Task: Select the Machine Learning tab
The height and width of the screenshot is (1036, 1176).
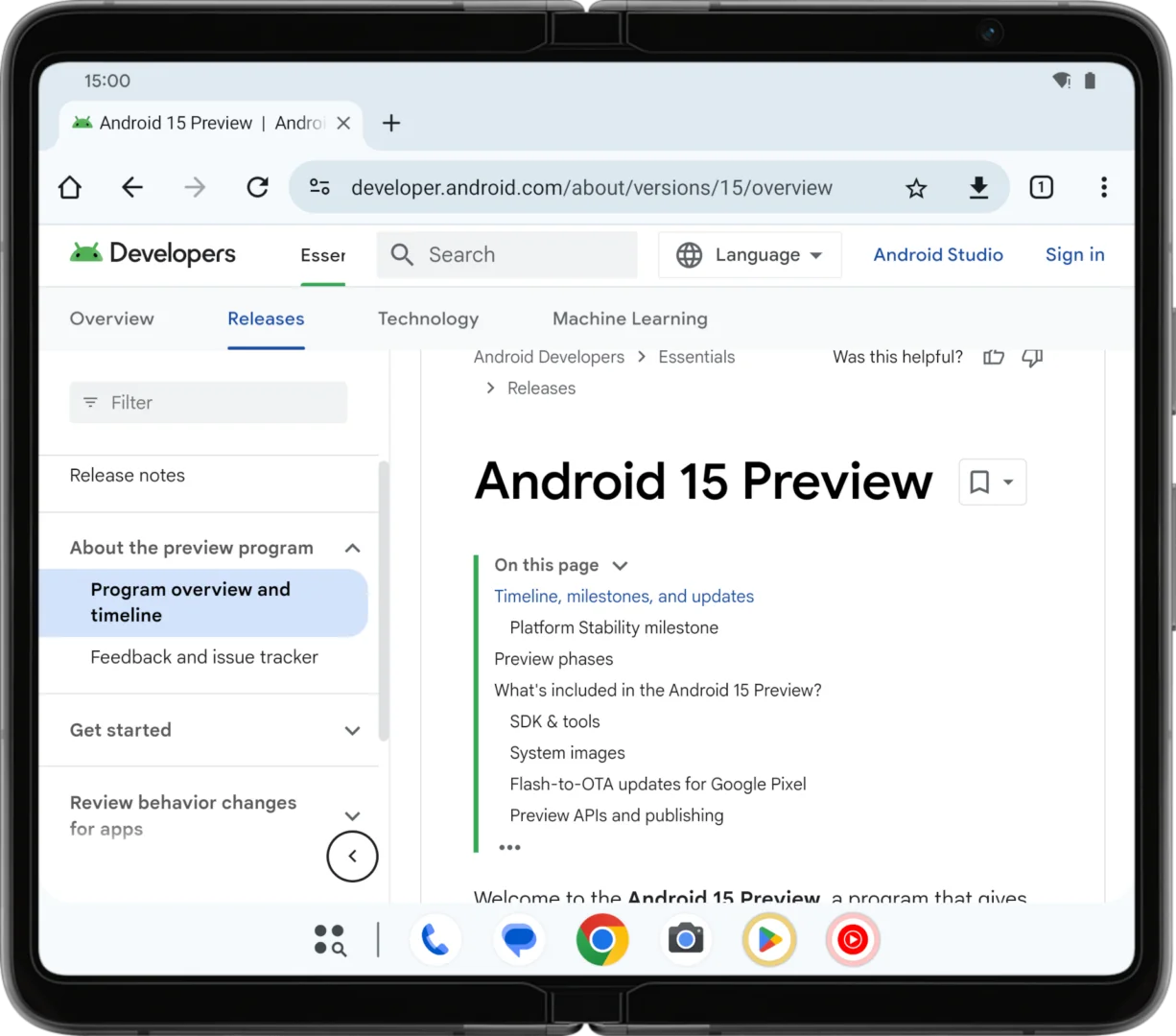Action: (629, 318)
